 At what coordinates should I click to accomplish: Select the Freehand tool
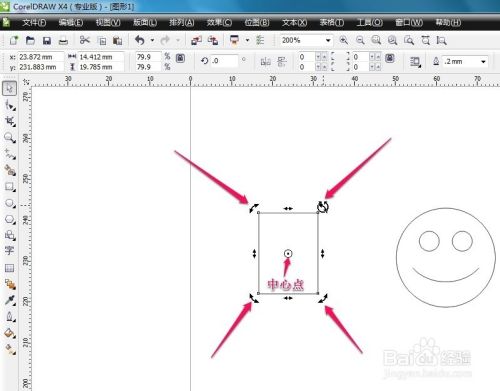(9, 154)
